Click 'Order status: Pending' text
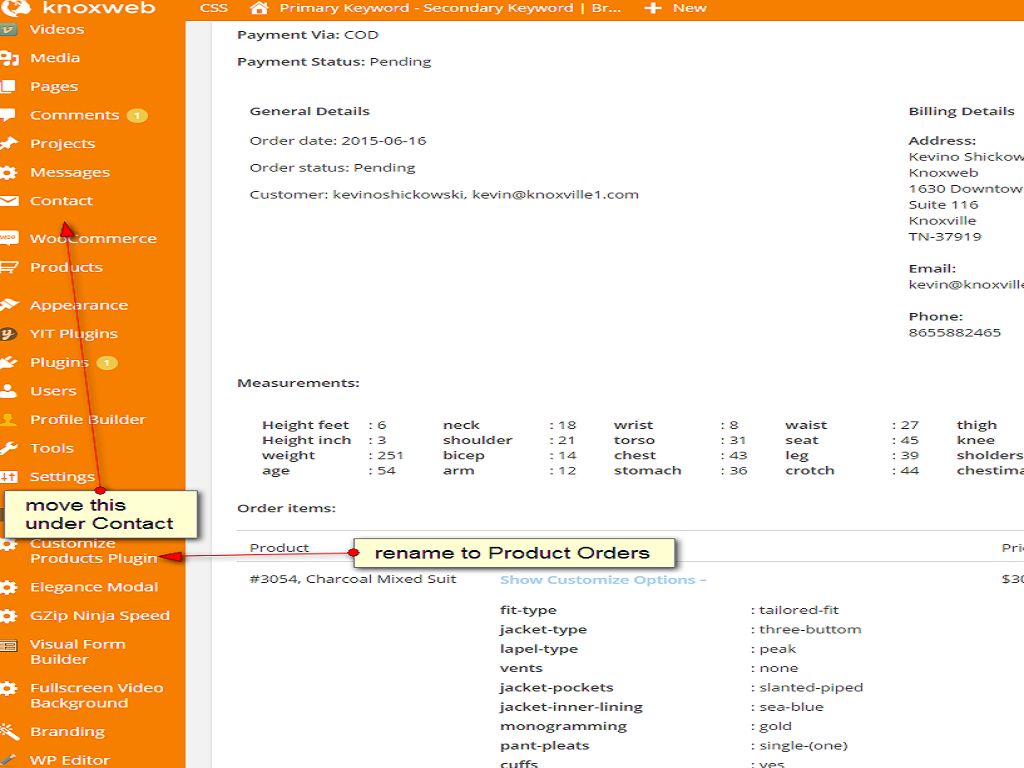 point(332,168)
